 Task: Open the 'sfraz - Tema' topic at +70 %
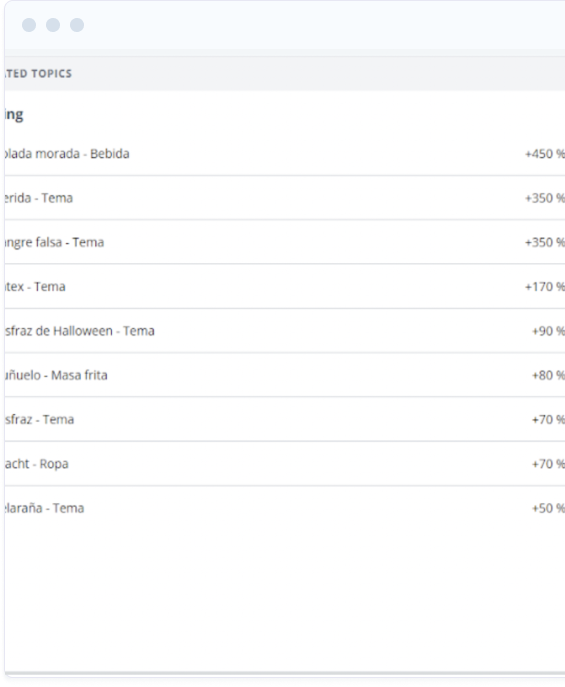tap(285, 419)
